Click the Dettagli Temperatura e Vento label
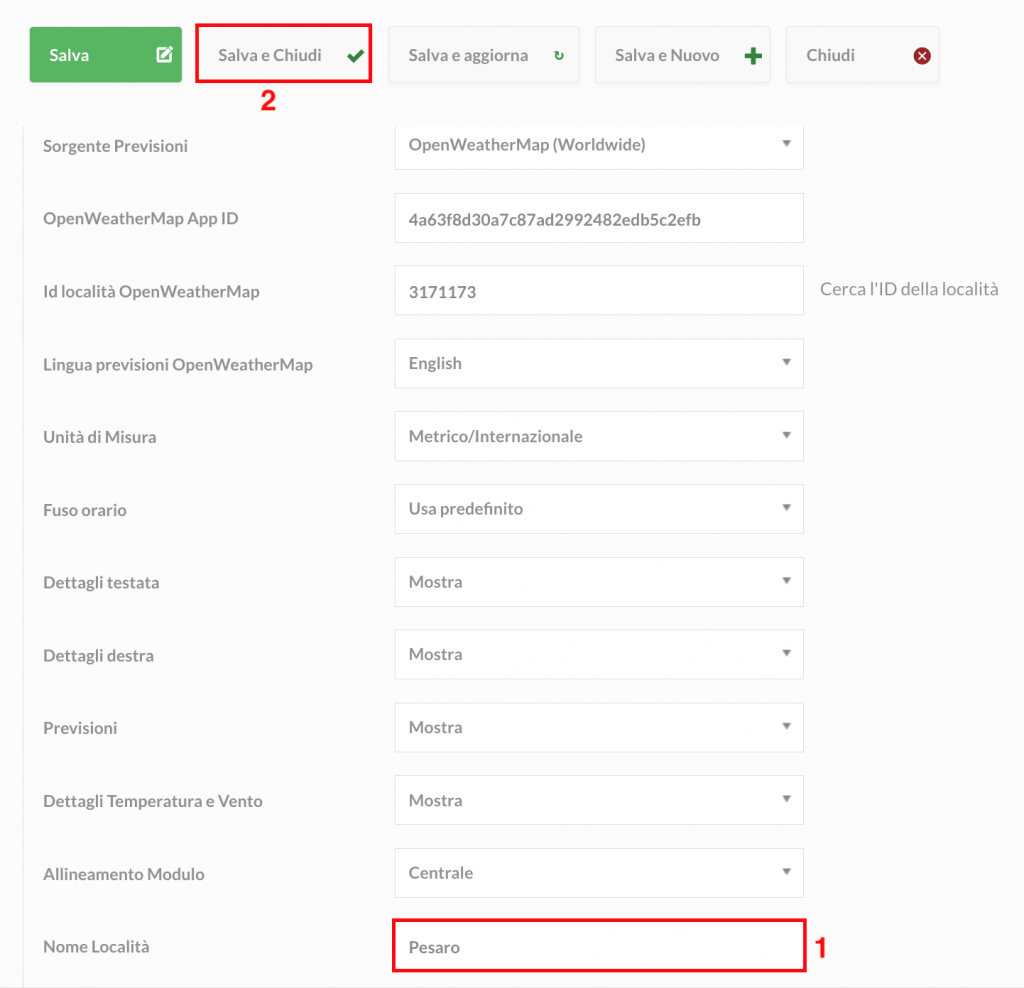 coord(153,801)
